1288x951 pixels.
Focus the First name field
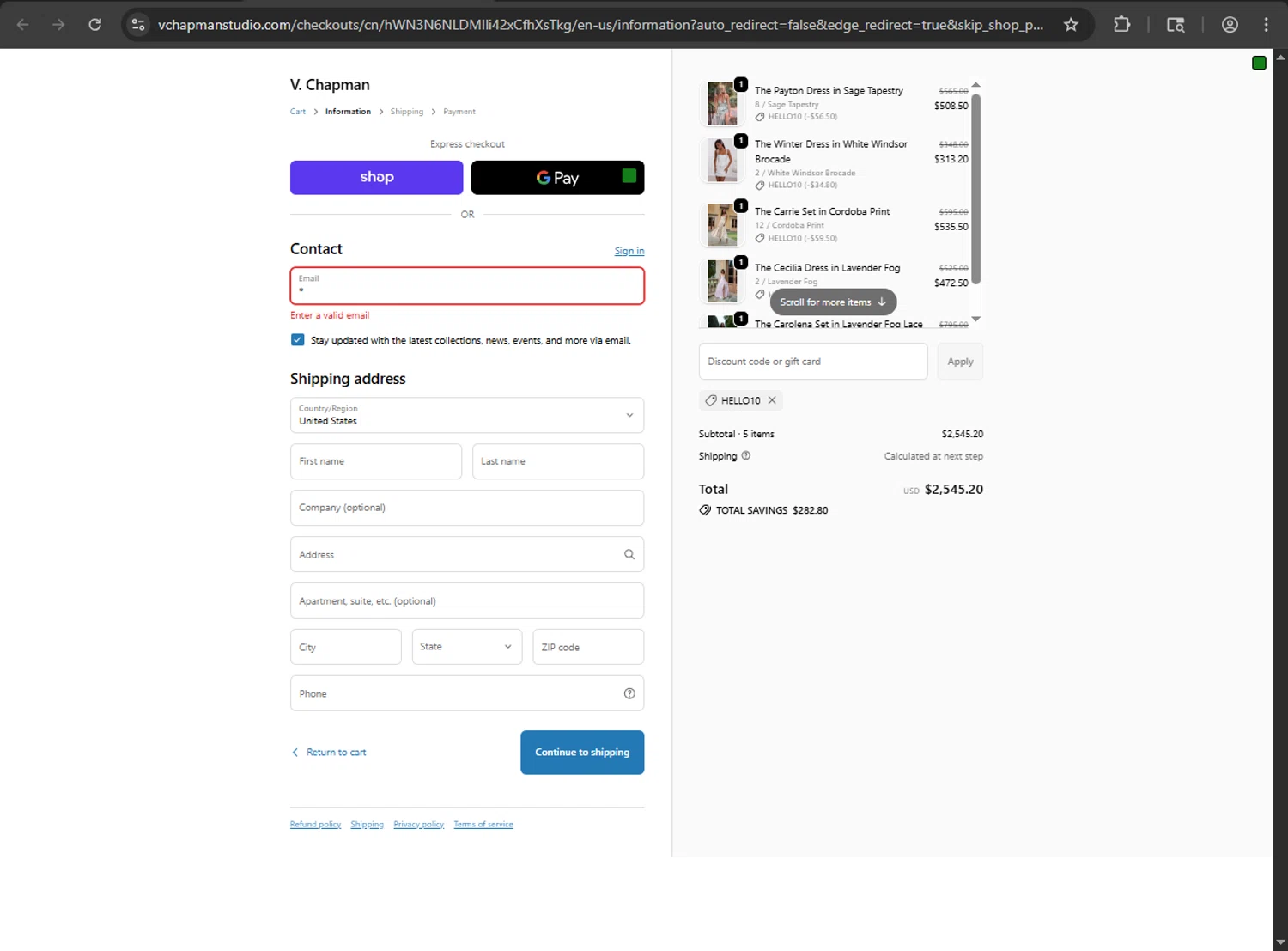(x=376, y=461)
